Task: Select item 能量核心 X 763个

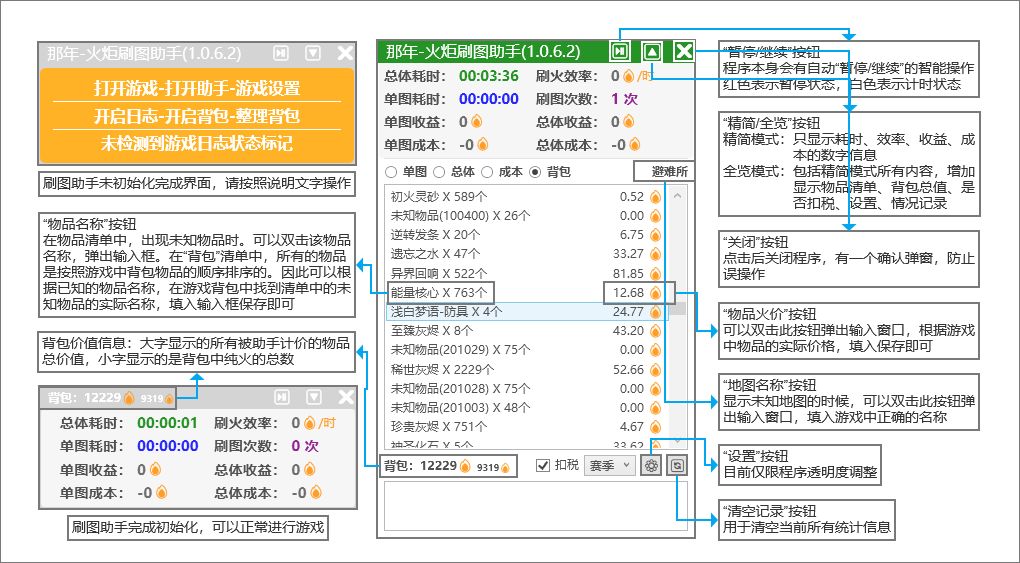Action: tap(440, 292)
